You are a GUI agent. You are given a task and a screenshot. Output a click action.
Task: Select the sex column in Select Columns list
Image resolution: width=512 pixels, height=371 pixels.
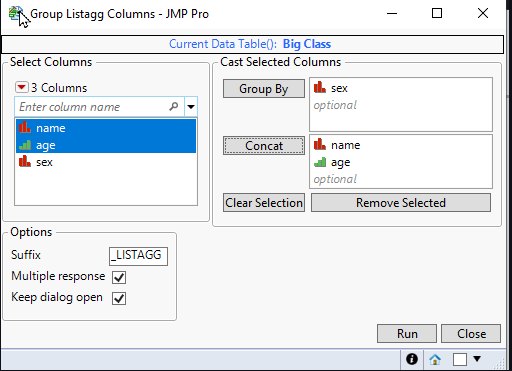coord(106,162)
